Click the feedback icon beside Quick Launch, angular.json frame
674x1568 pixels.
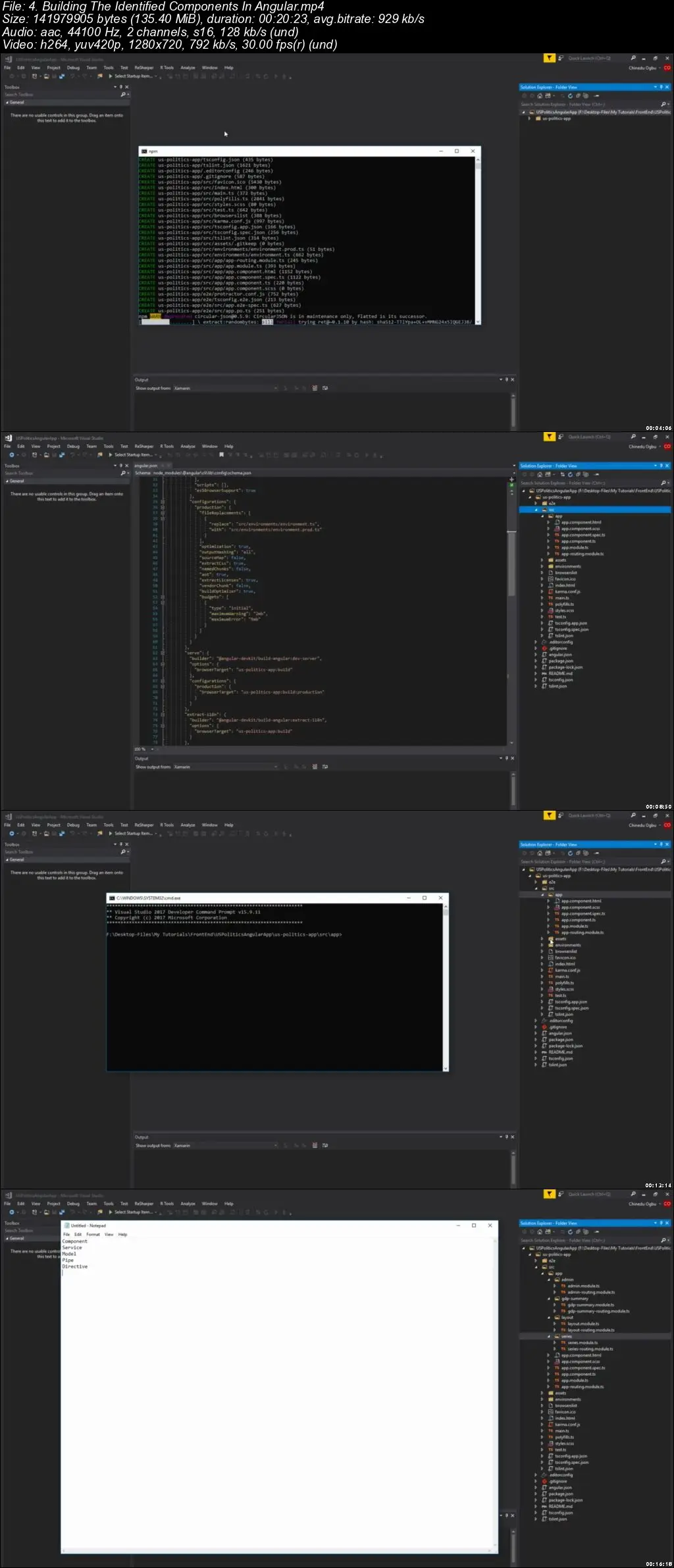pyautogui.click(x=561, y=437)
